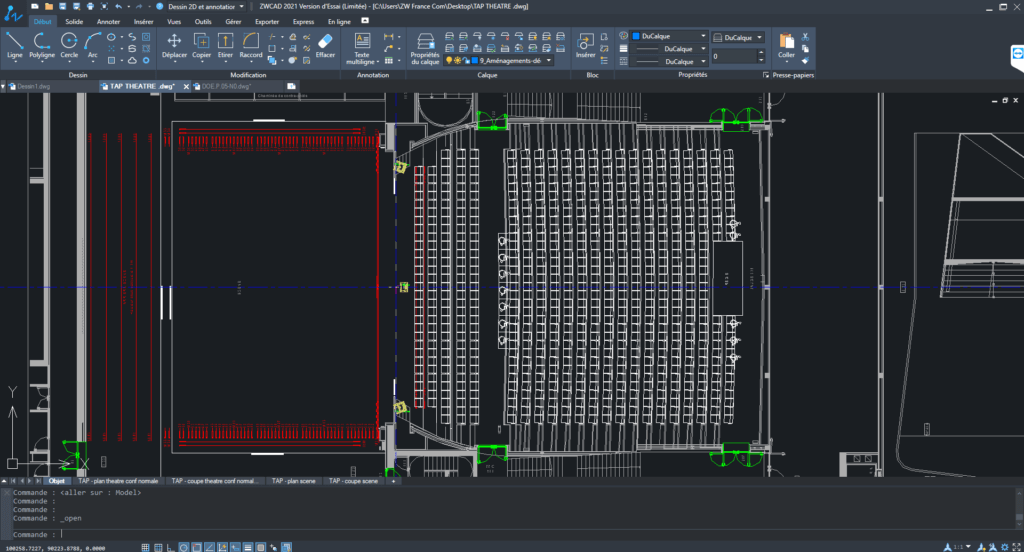This screenshot has width=1024, height=552.
Task: Switch to TAP - plan scene layout tab
Action: tap(293, 481)
